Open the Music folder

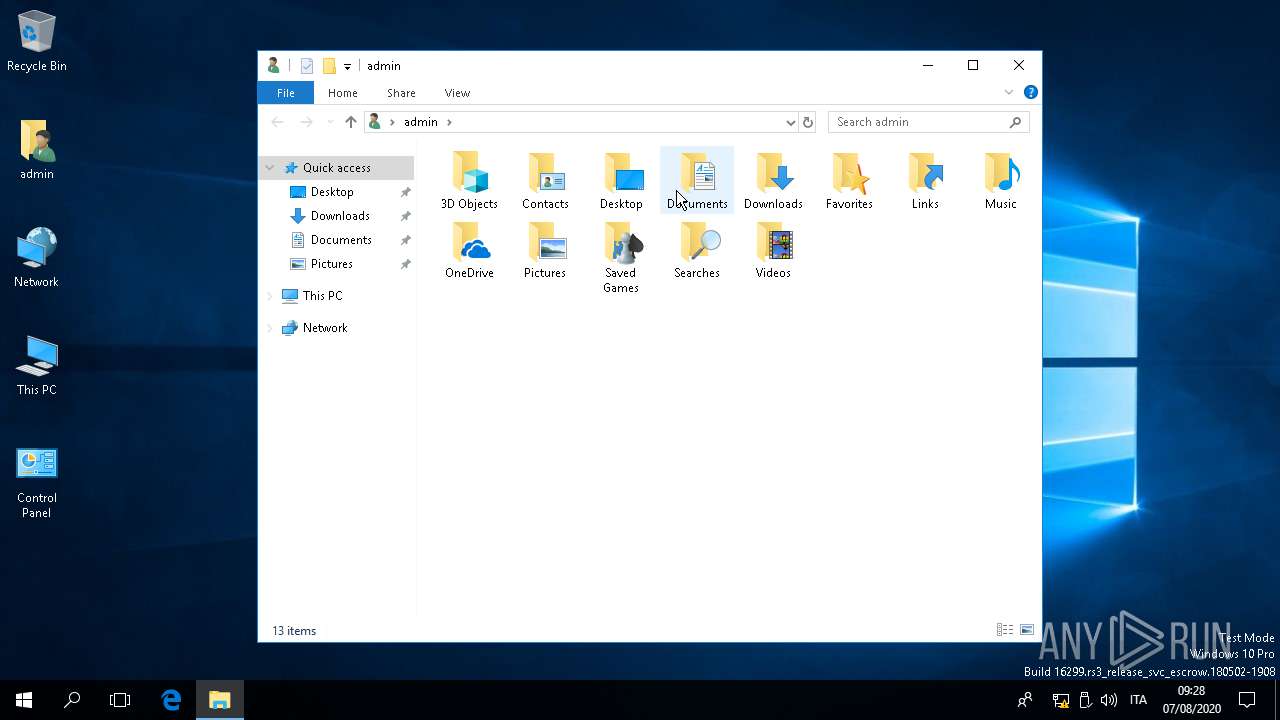click(1001, 180)
